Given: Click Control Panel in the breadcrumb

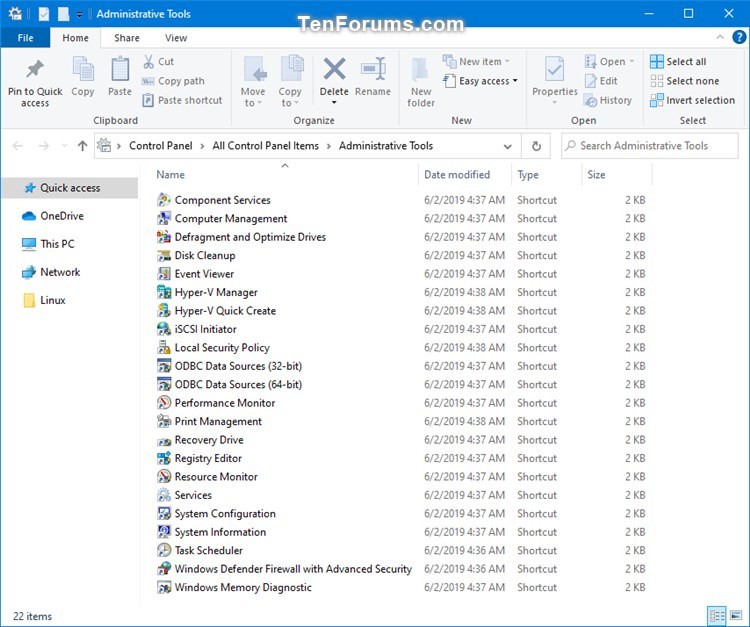Looking at the screenshot, I should tap(161, 146).
